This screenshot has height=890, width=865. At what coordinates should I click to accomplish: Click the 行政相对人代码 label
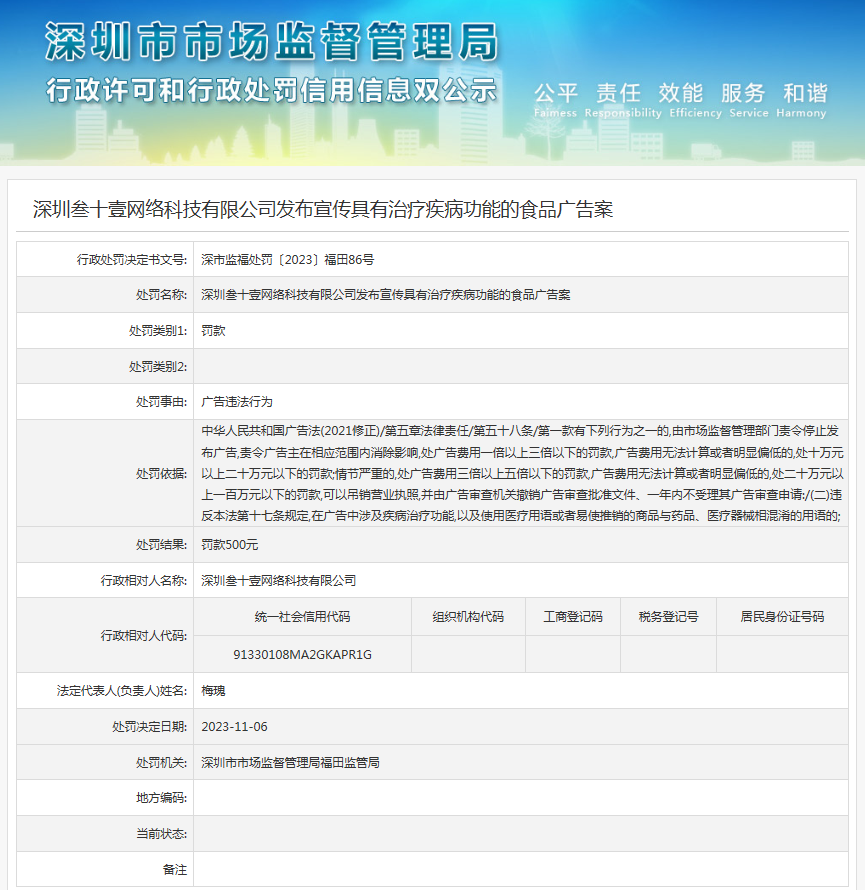point(144,636)
